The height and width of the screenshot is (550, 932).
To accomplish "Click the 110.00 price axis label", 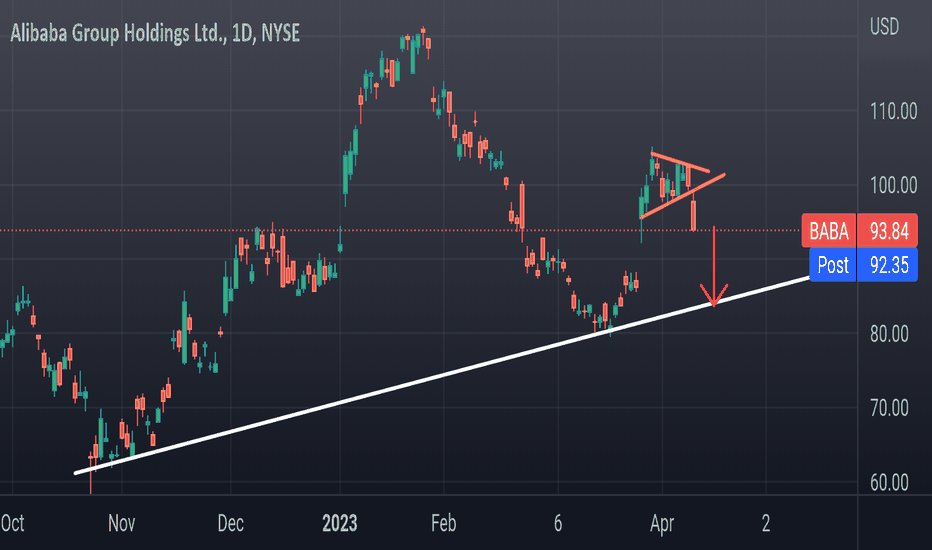I will click(893, 111).
